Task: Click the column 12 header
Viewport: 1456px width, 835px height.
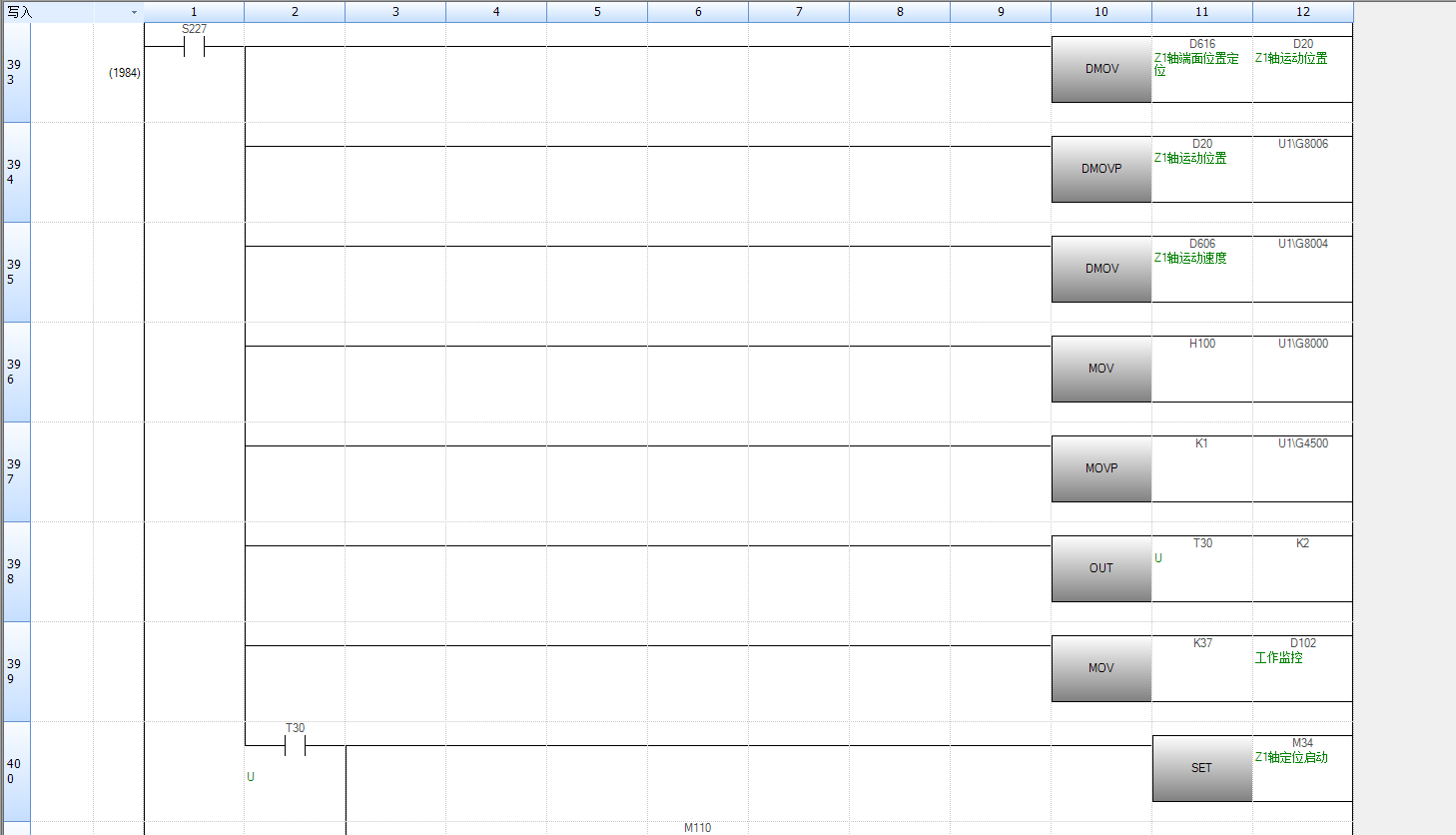Action: pos(1302,12)
